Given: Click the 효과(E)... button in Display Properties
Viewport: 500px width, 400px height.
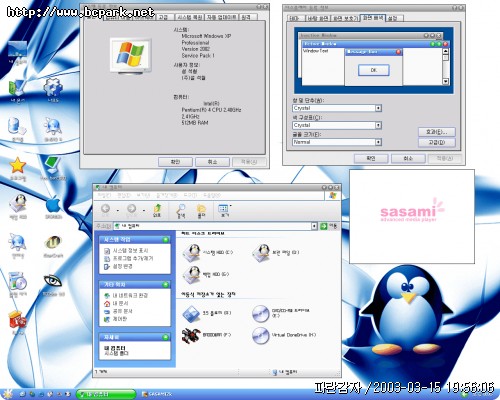Looking at the screenshot, I should [x=436, y=132].
